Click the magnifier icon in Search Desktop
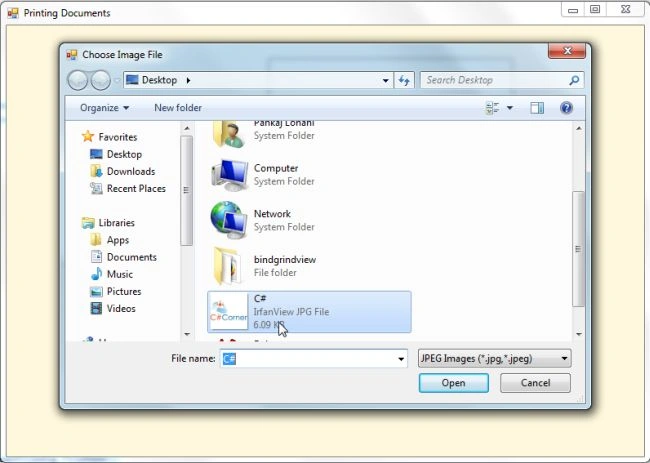The height and width of the screenshot is (463, 650). [x=574, y=80]
